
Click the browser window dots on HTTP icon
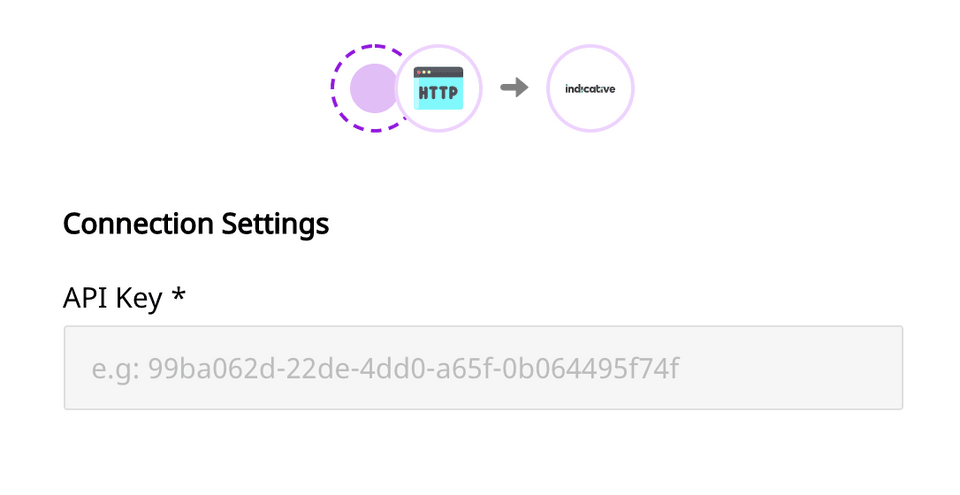tap(424, 72)
